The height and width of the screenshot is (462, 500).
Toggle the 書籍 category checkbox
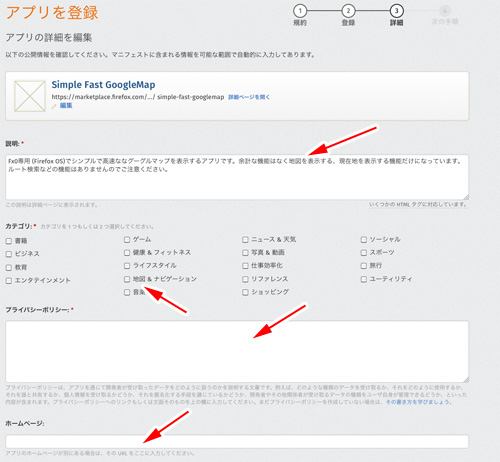tap(9, 241)
